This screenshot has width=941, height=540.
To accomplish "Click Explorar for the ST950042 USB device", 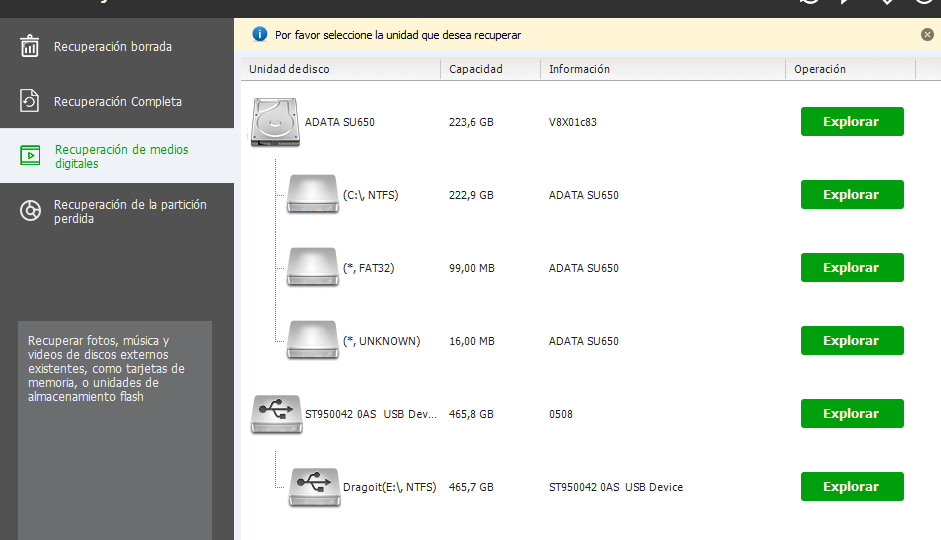I will tap(852, 413).
